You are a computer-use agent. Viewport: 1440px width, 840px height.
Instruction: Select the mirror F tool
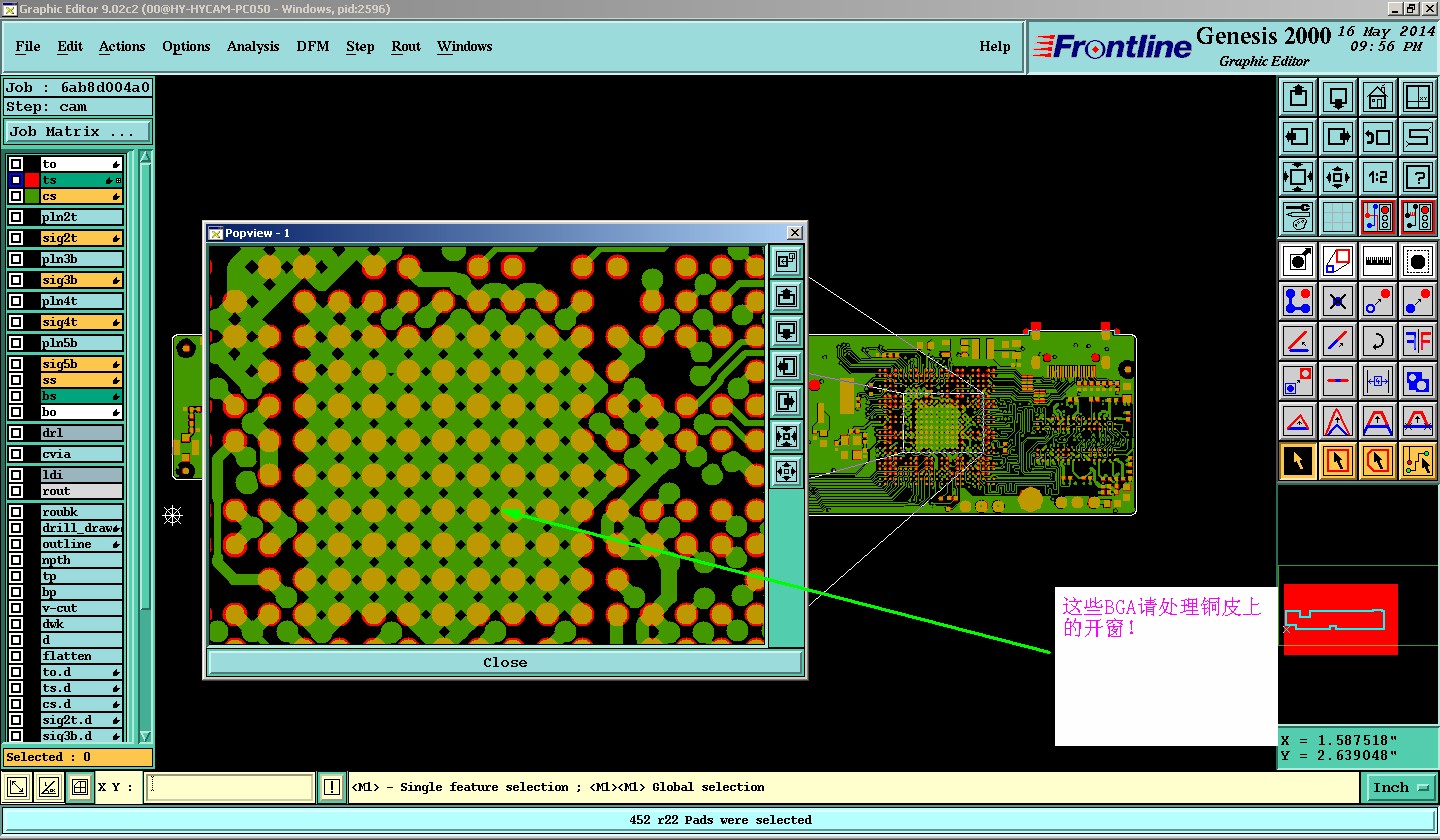click(1418, 341)
